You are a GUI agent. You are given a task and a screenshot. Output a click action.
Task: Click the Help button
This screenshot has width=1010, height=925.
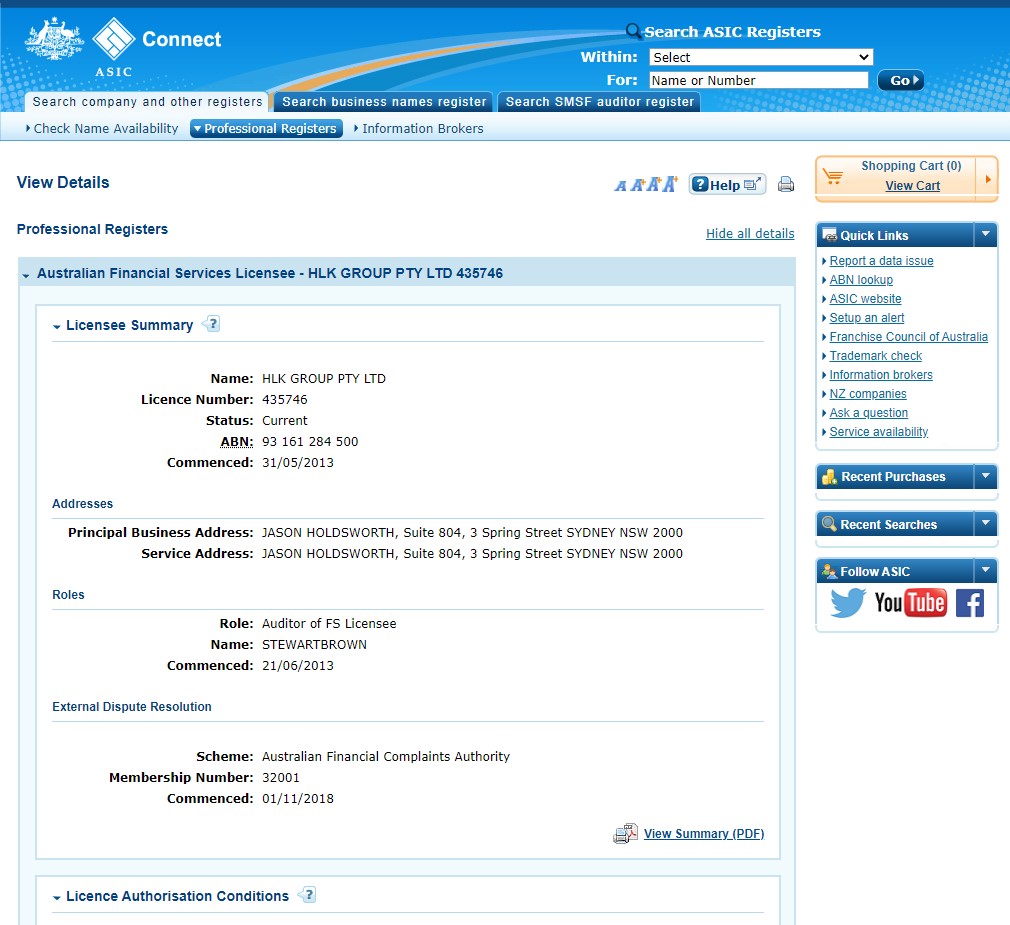(x=727, y=185)
